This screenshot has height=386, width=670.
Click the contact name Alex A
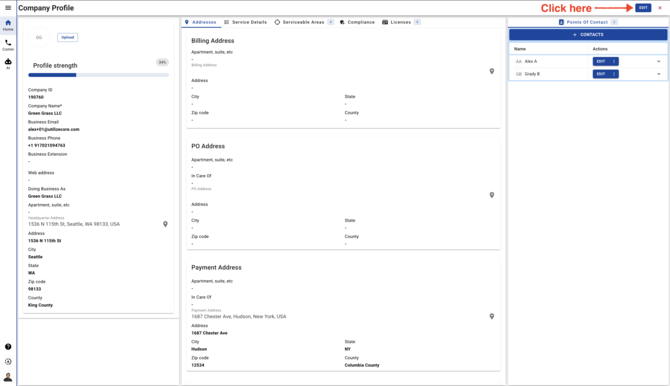point(531,62)
